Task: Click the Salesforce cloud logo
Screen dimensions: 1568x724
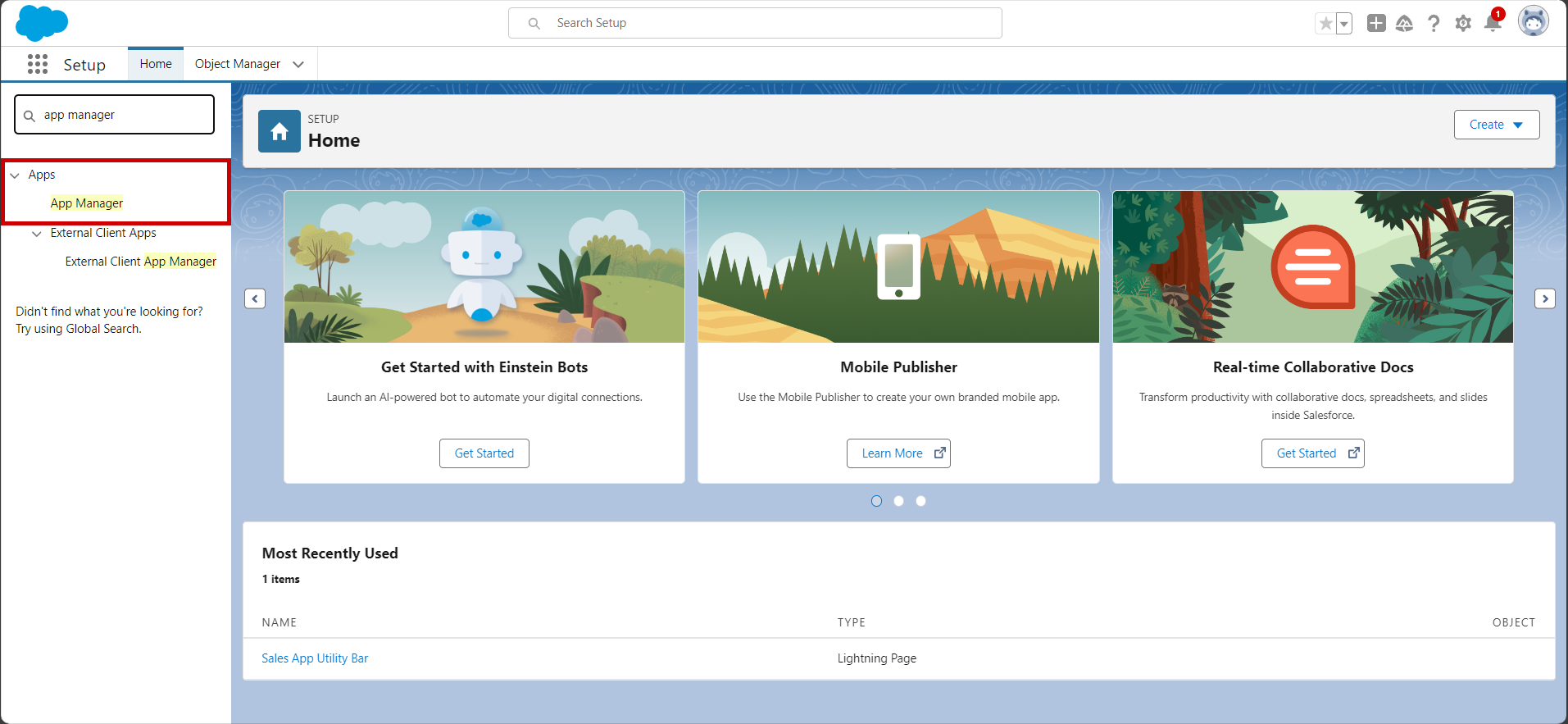Action: pyautogui.click(x=42, y=23)
